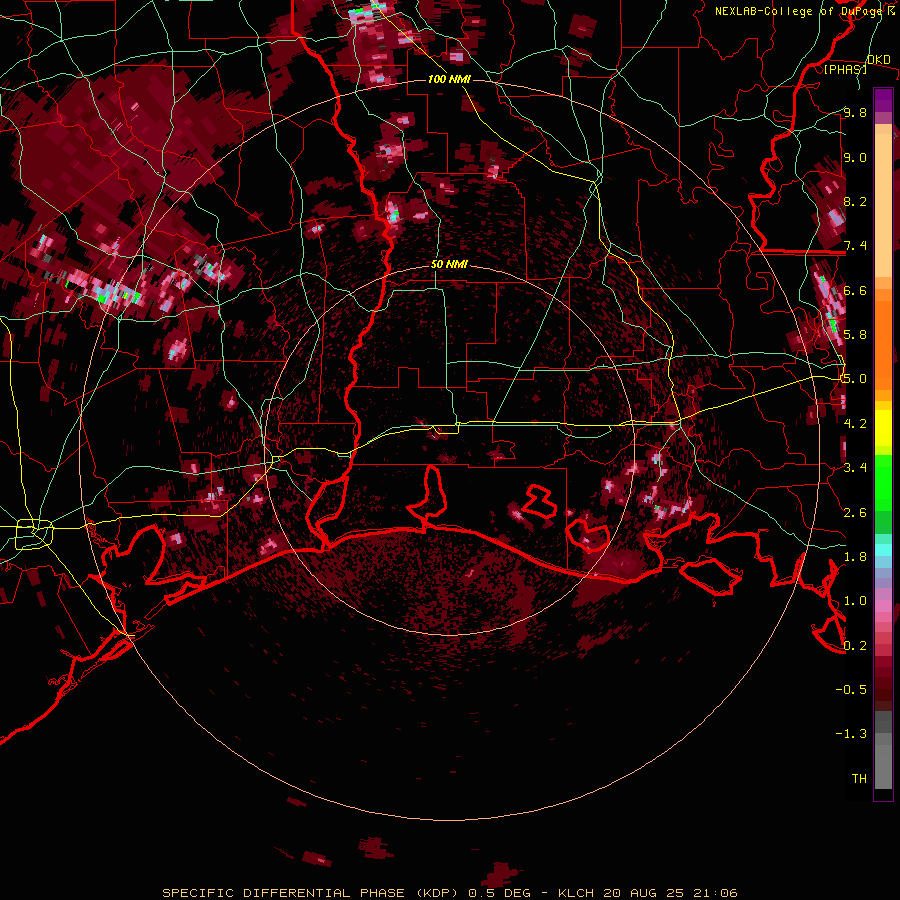Pick the gray segment of the color bar
This screenshot has width=900, height=900.
[883, 752]
